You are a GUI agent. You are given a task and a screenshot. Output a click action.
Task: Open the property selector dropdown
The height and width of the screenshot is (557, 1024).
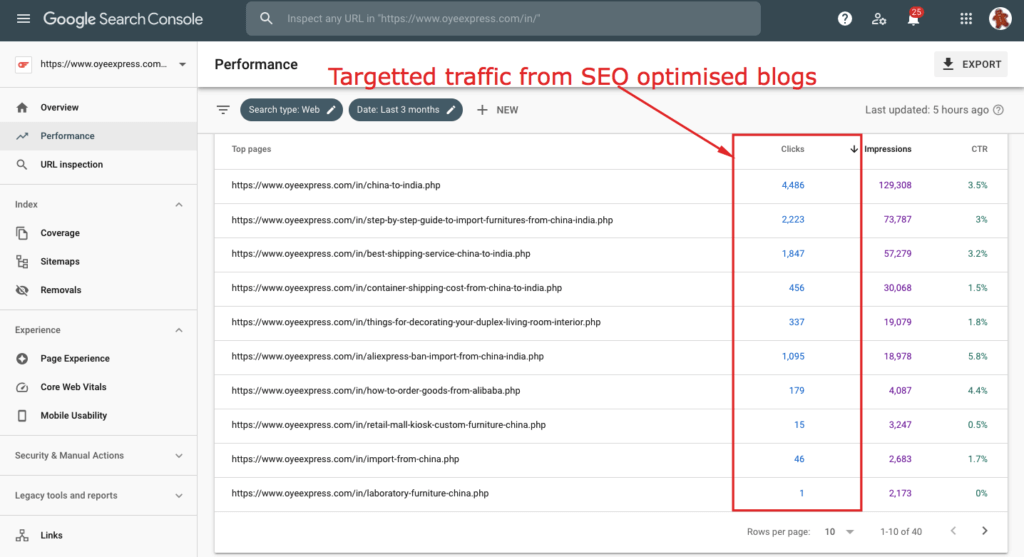pyautogui.click(x=181, y=64)
